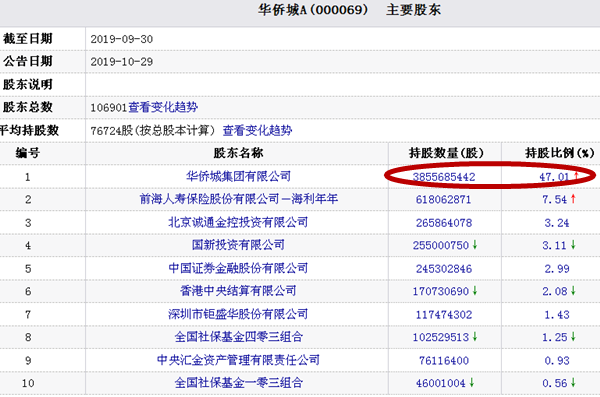Open shareholder 中央汇金资产管理有限责任公司
Viewport: 600px width, 397px height.
click(x=238, y=360)
